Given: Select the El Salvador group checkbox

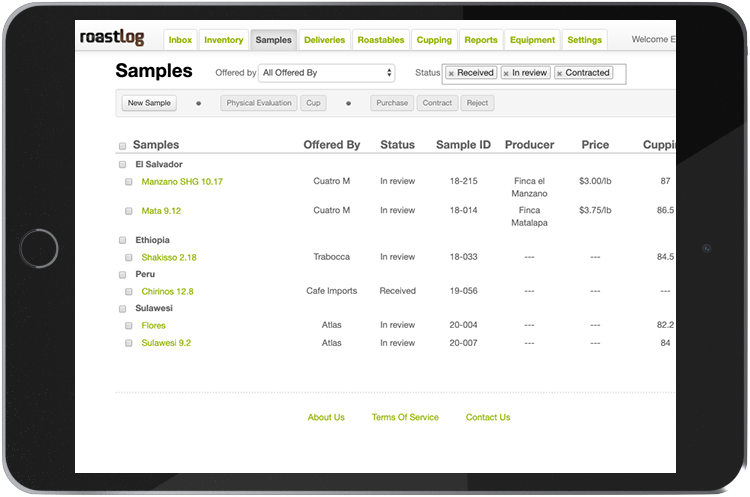Looking at the screenshot, I should point(123,164).
